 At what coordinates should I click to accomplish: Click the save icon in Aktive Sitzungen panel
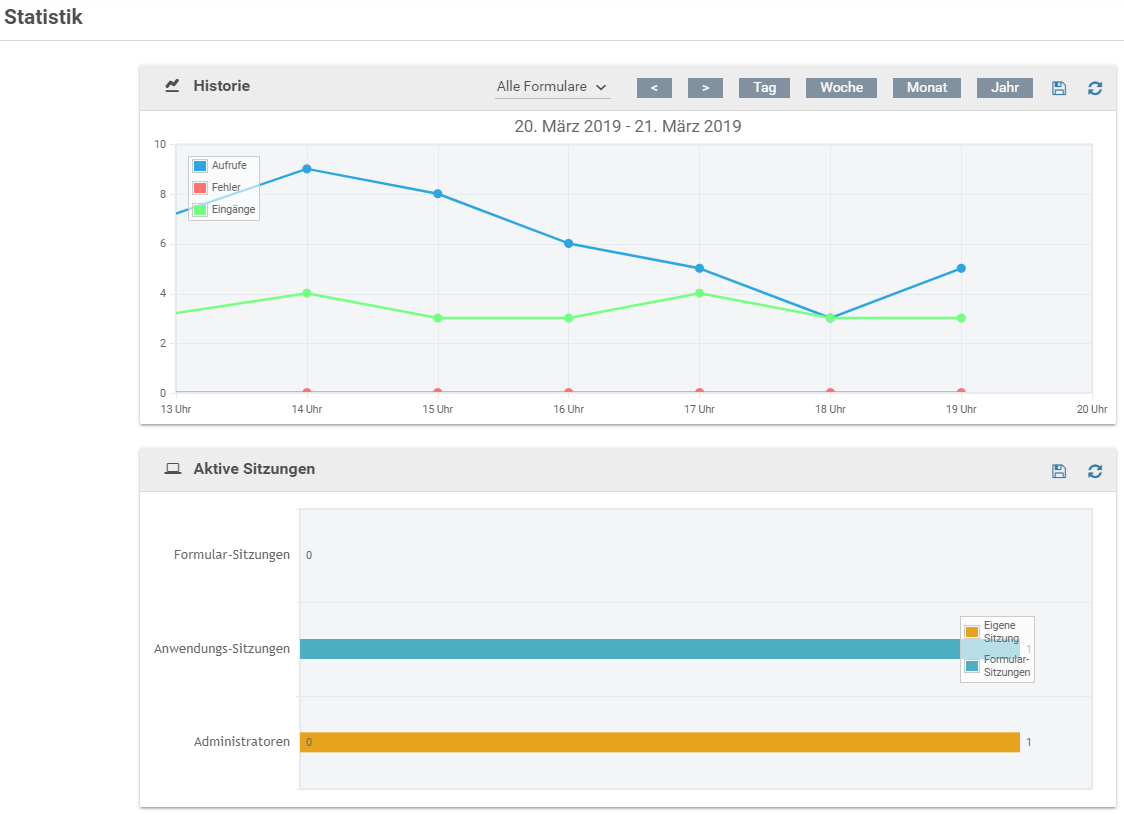point(1059,471)
